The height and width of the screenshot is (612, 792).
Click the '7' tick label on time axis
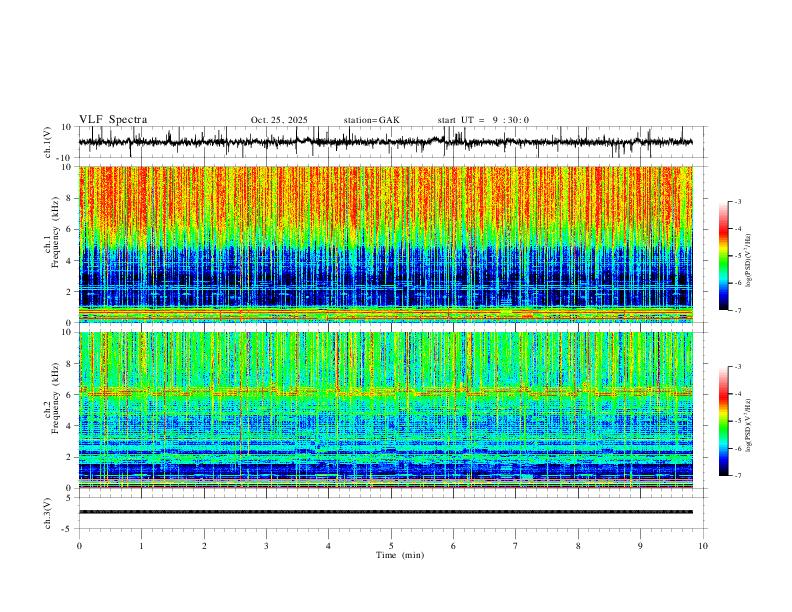516,546
